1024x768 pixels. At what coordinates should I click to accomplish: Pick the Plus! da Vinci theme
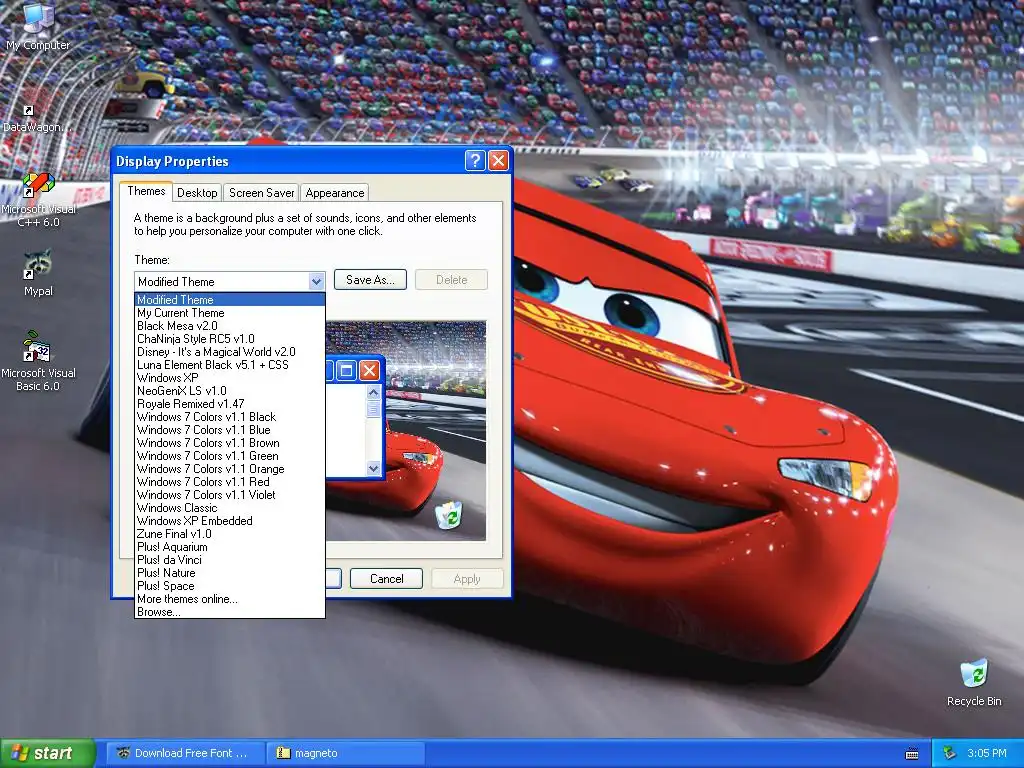tap(230, 560)
